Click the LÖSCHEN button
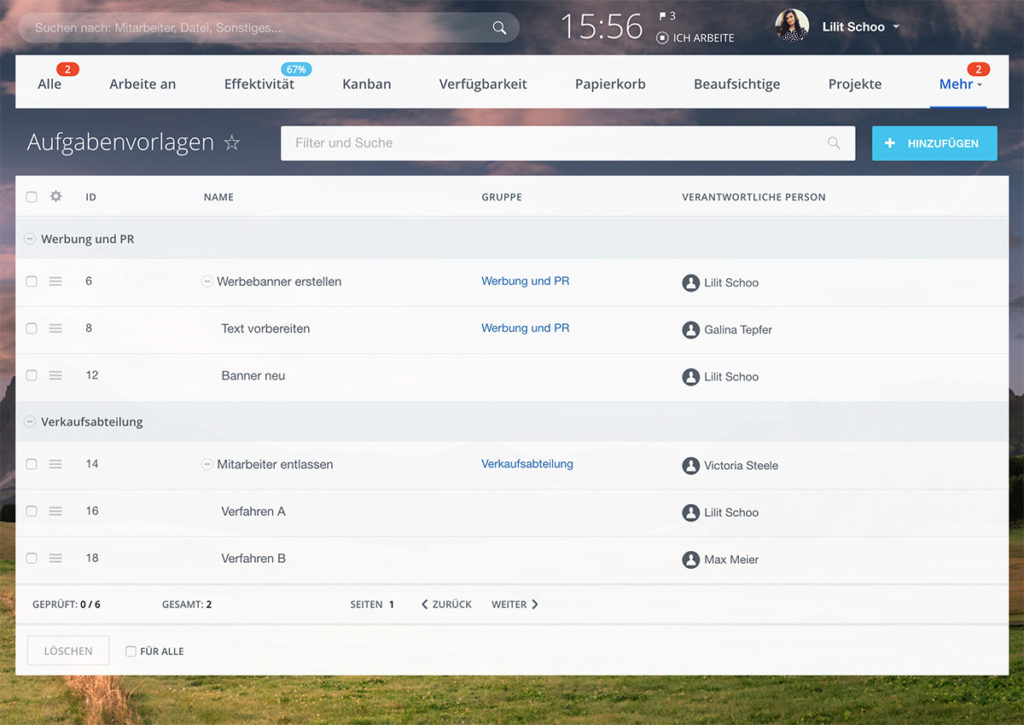Screen dimensions: 1024x725 (68, 651)
